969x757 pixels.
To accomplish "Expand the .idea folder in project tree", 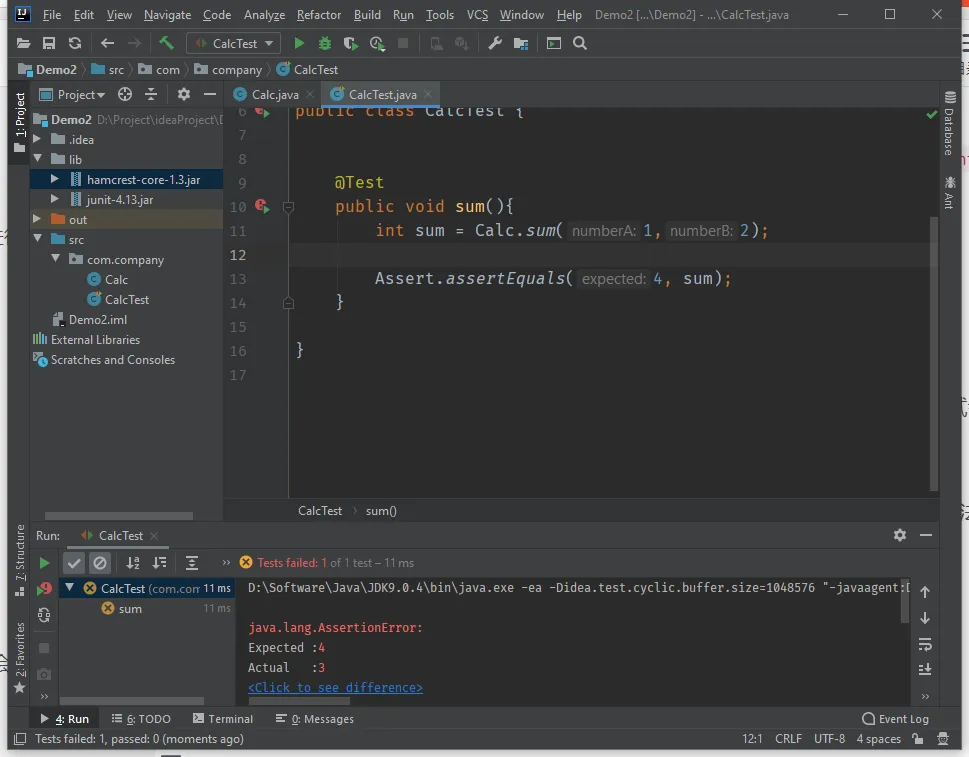I will click(x=38, y=139).
